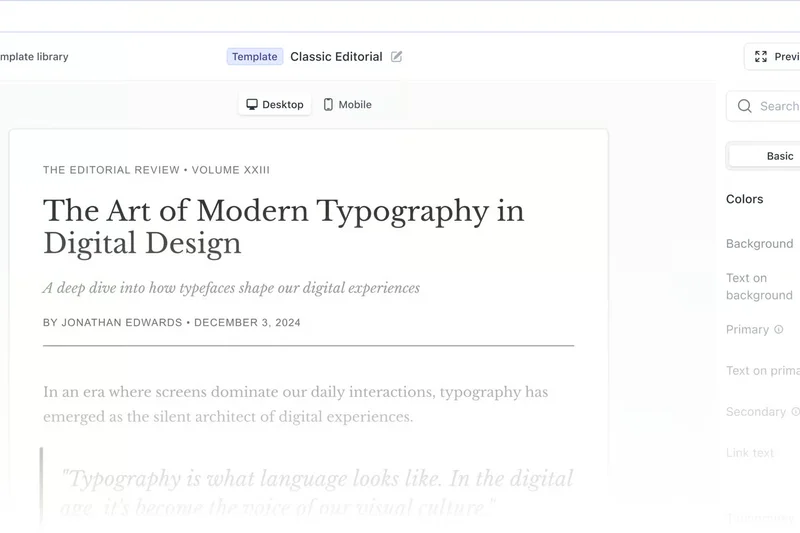This screenshot has height=533, width=800.
Task: Click the Template badge label
Action: (x=255, y=57)
